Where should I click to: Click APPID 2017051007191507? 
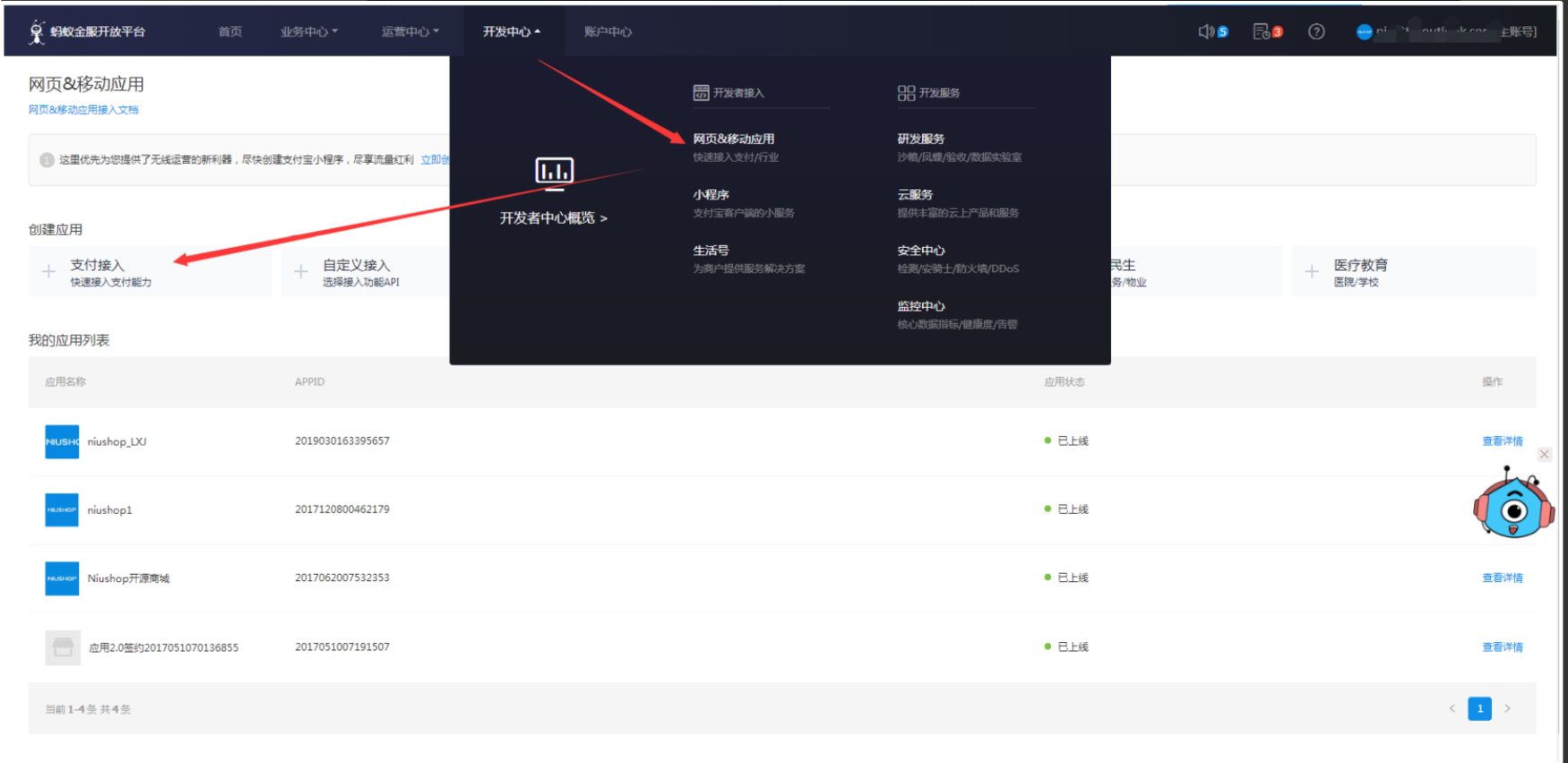(342, 647)
